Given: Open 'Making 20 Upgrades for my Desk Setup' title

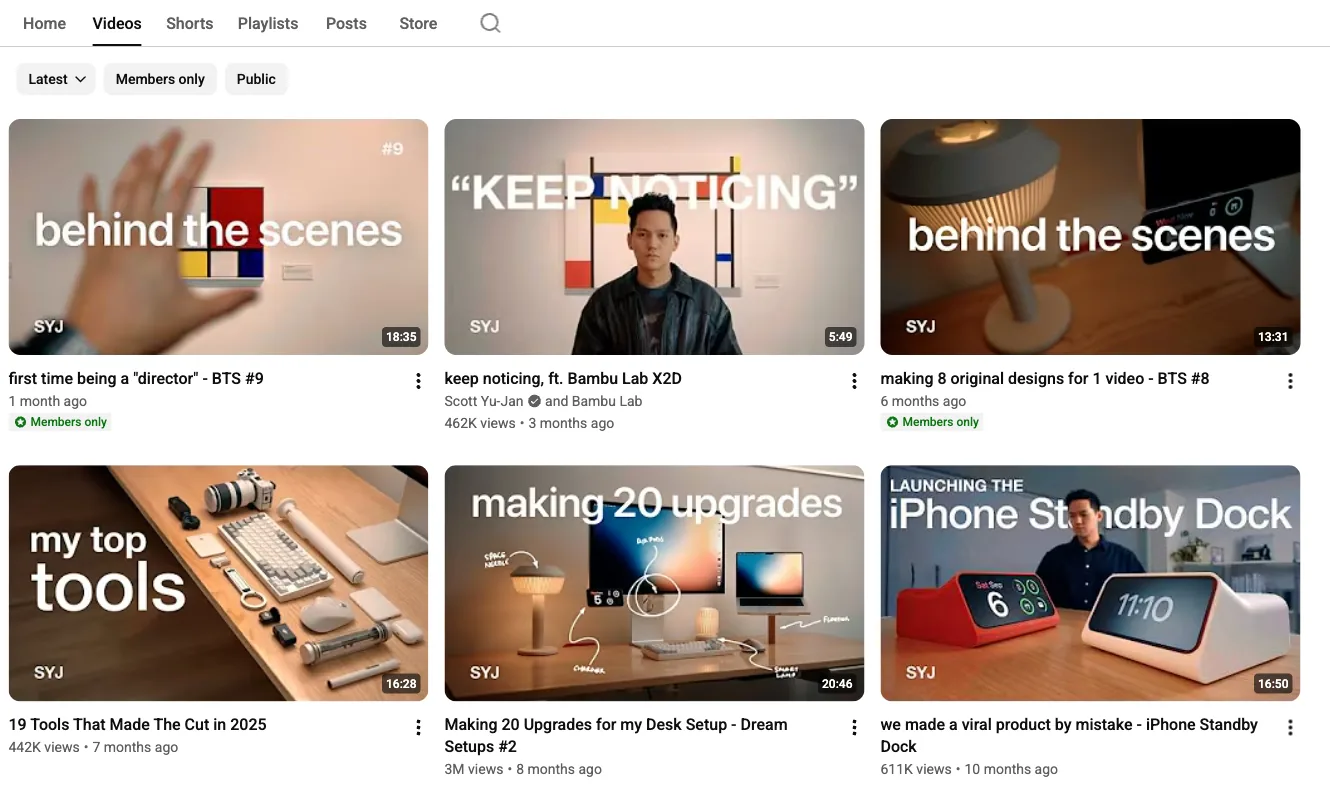Looking at the screenshot, I should point(616,735).
